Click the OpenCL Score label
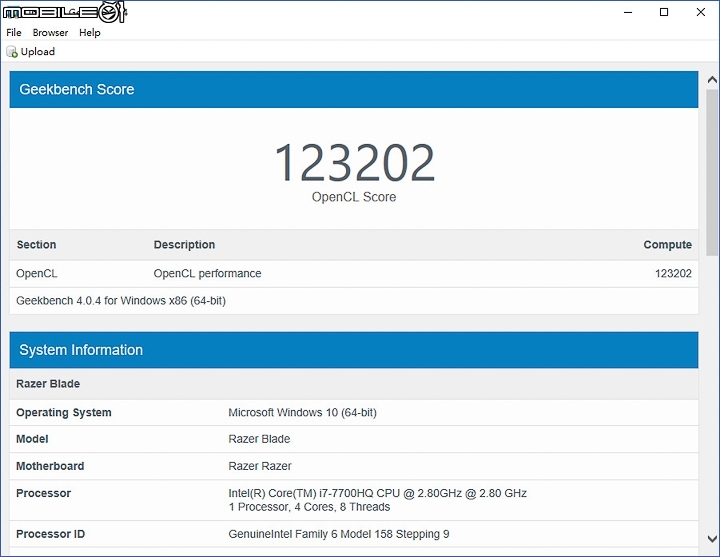 point(354,197)
